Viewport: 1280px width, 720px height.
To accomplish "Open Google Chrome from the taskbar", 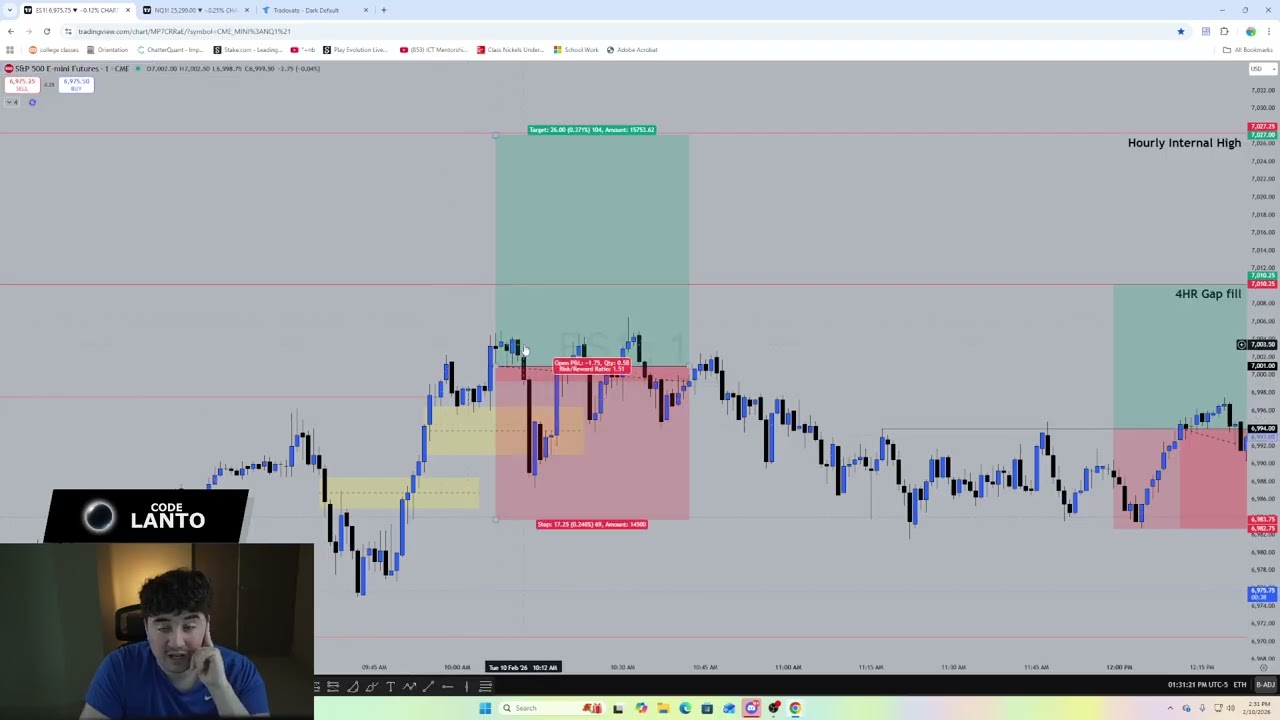I will [795, 708].
